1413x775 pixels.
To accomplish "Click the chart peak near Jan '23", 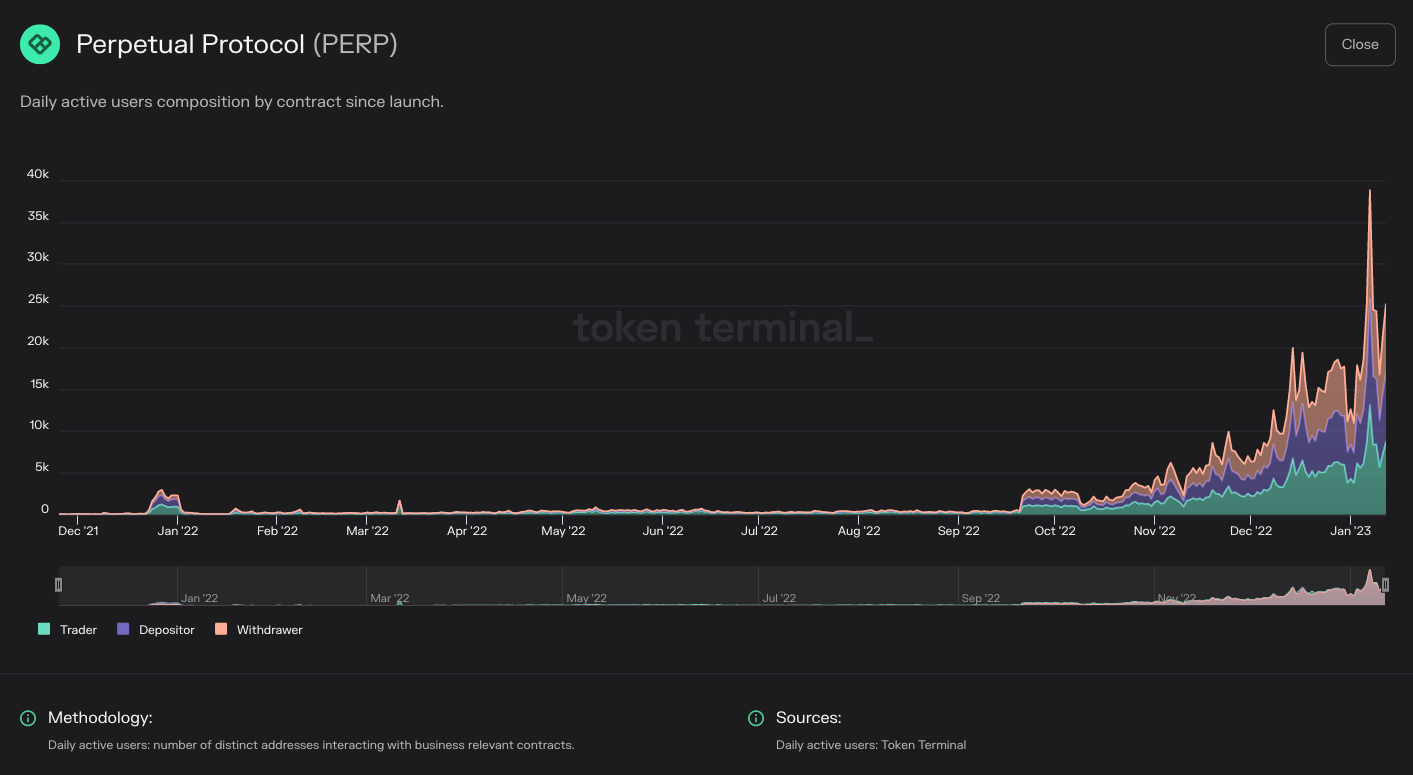I will (1371, 190).
